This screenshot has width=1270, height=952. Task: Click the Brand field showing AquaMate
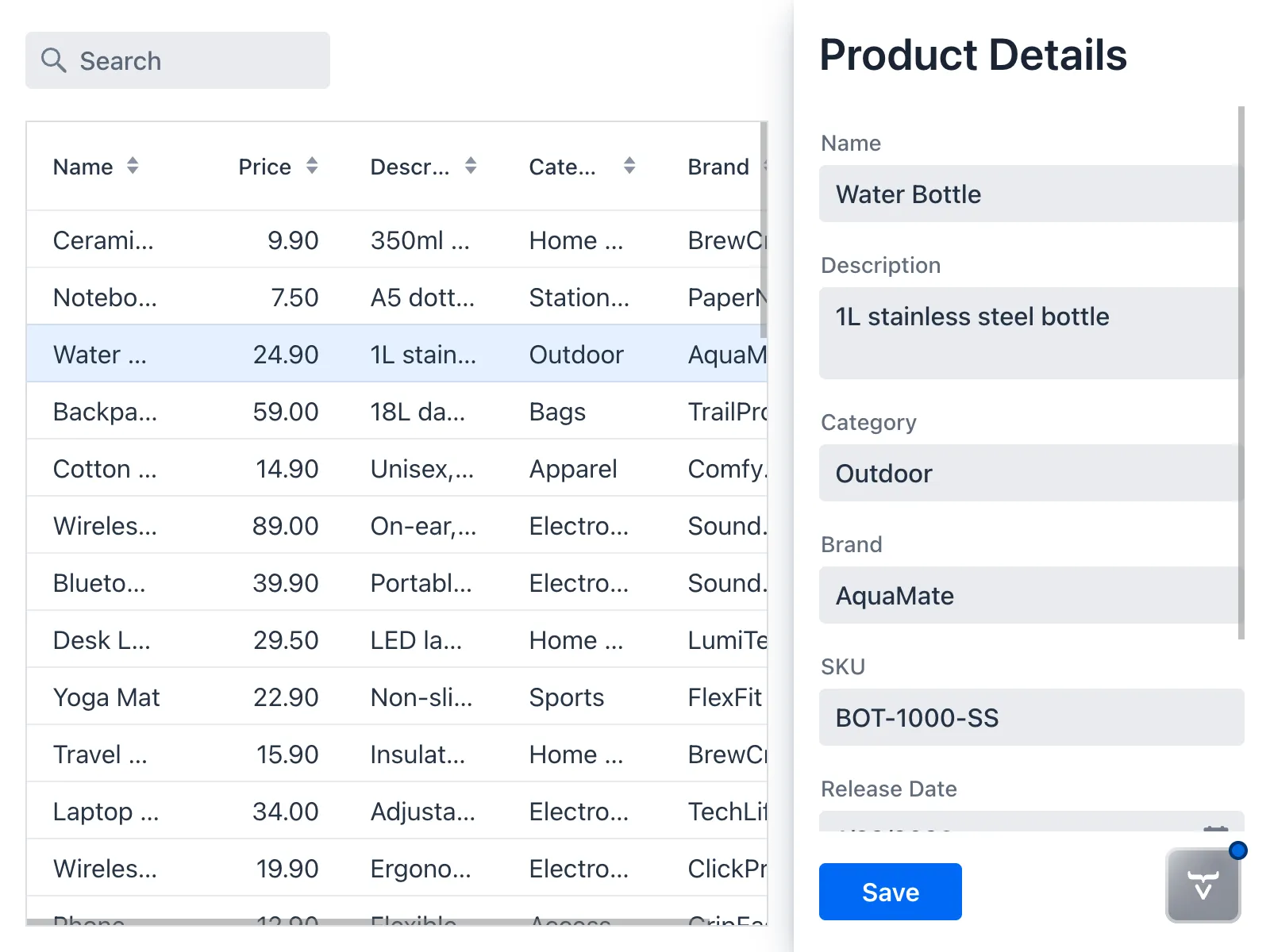[1027, 595]
